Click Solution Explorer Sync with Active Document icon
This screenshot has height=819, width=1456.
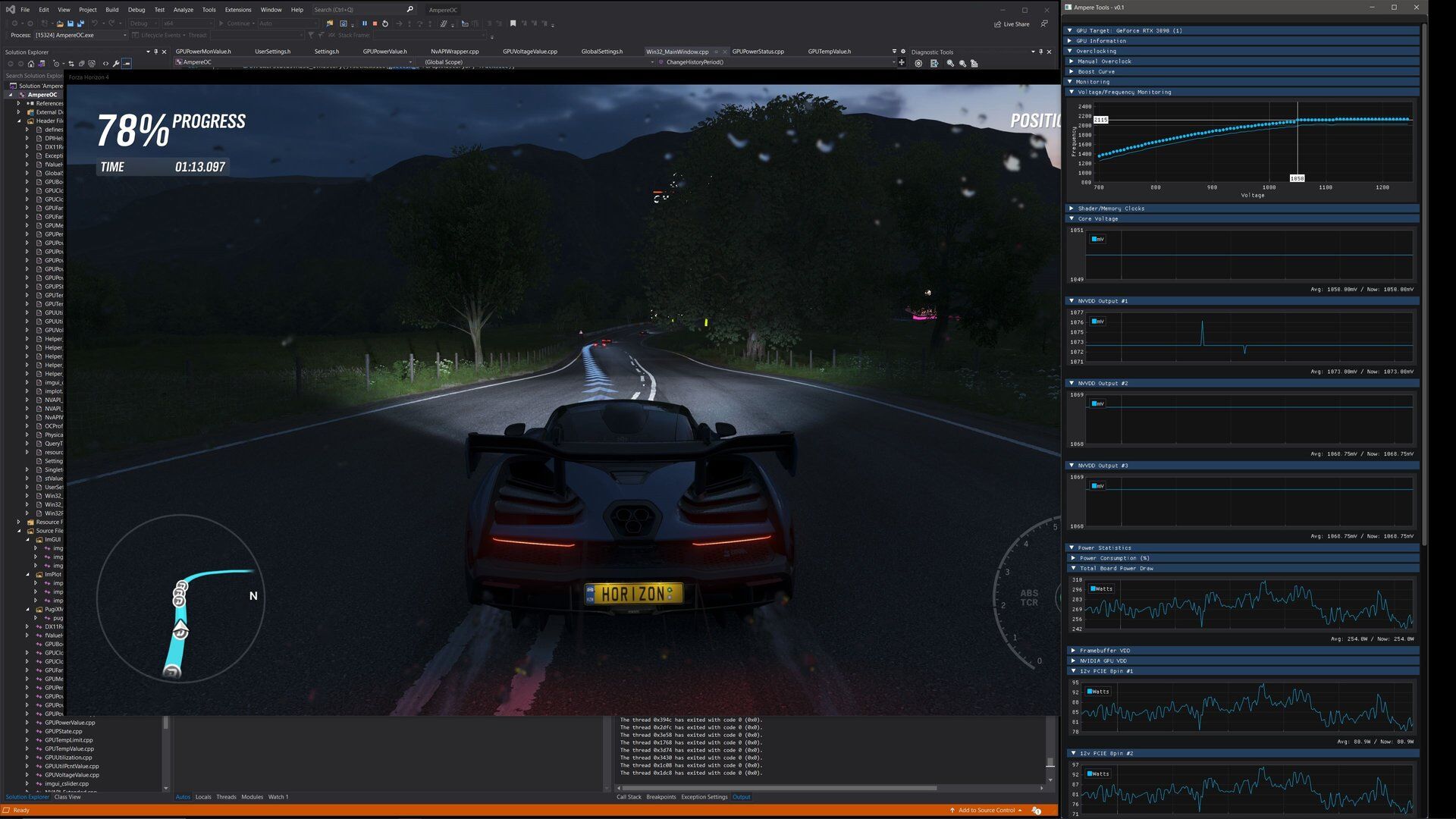click(x=71, y=64)
